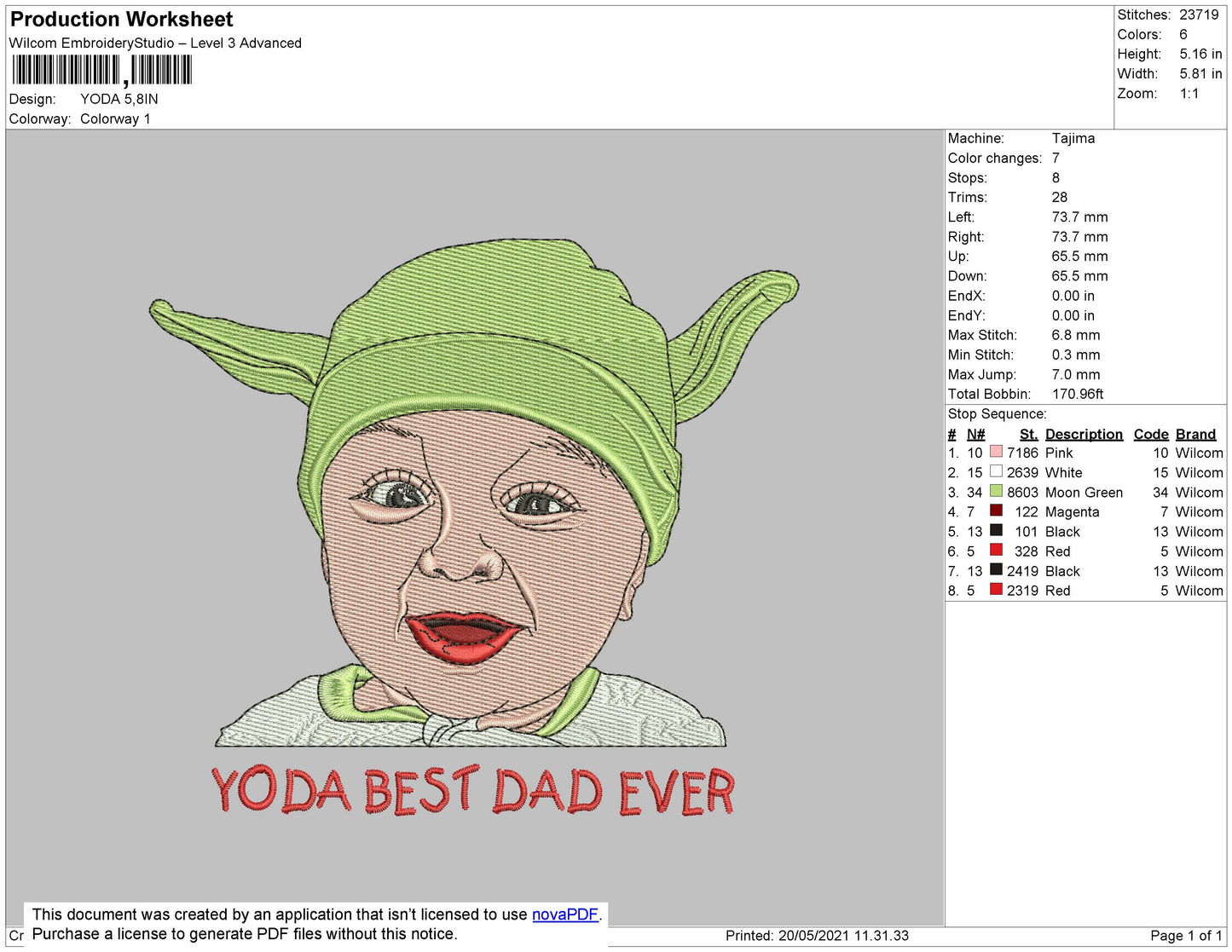Click the 'Brand' column header
This screenshot has height=952, width=1232.
click(x=1195, y=434)
